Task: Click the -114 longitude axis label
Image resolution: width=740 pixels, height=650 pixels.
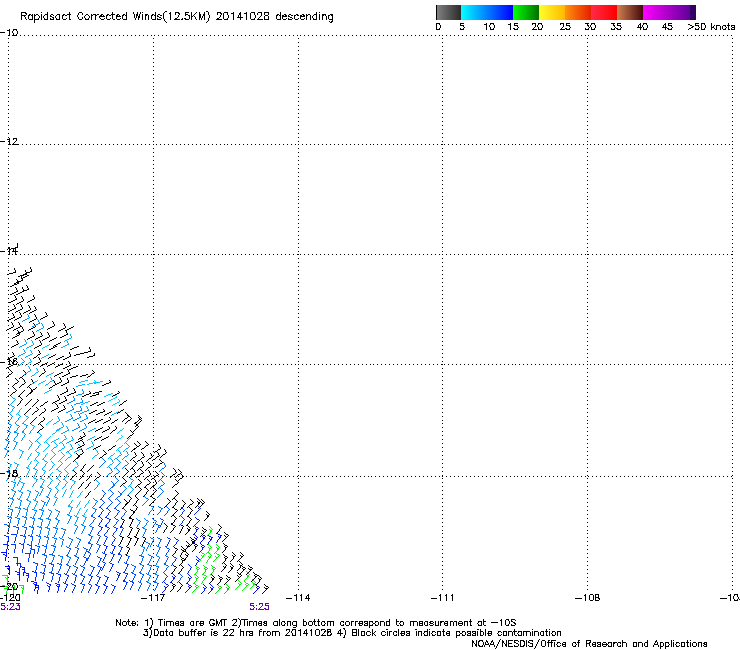Action: 298,598
